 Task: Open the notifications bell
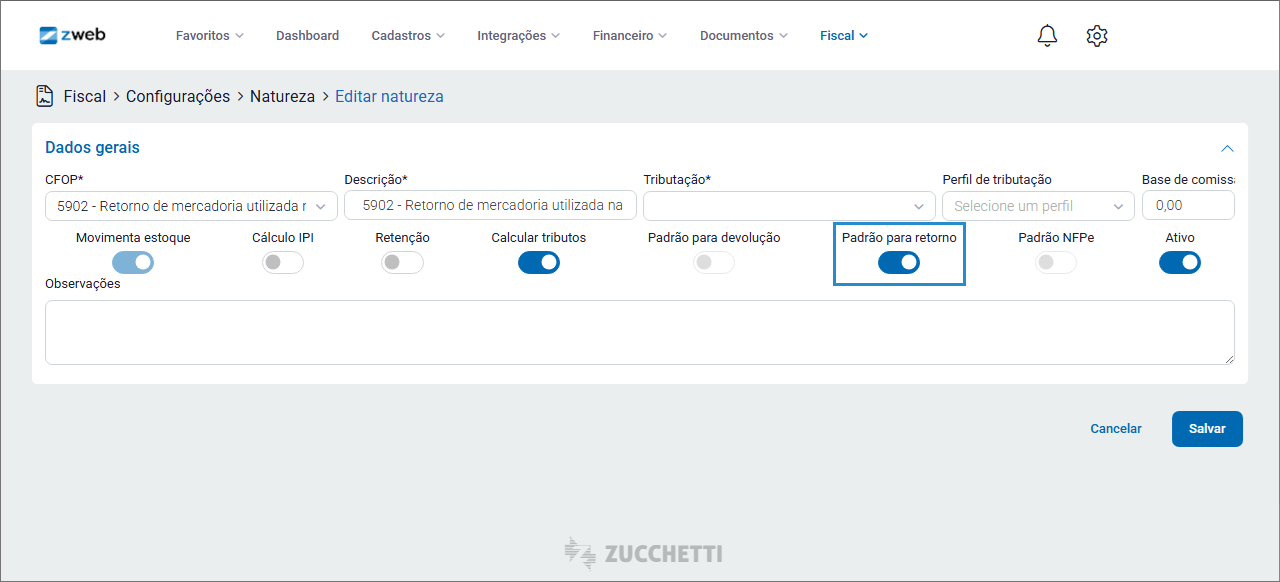pyautogui.click(x=1047, y=36)
